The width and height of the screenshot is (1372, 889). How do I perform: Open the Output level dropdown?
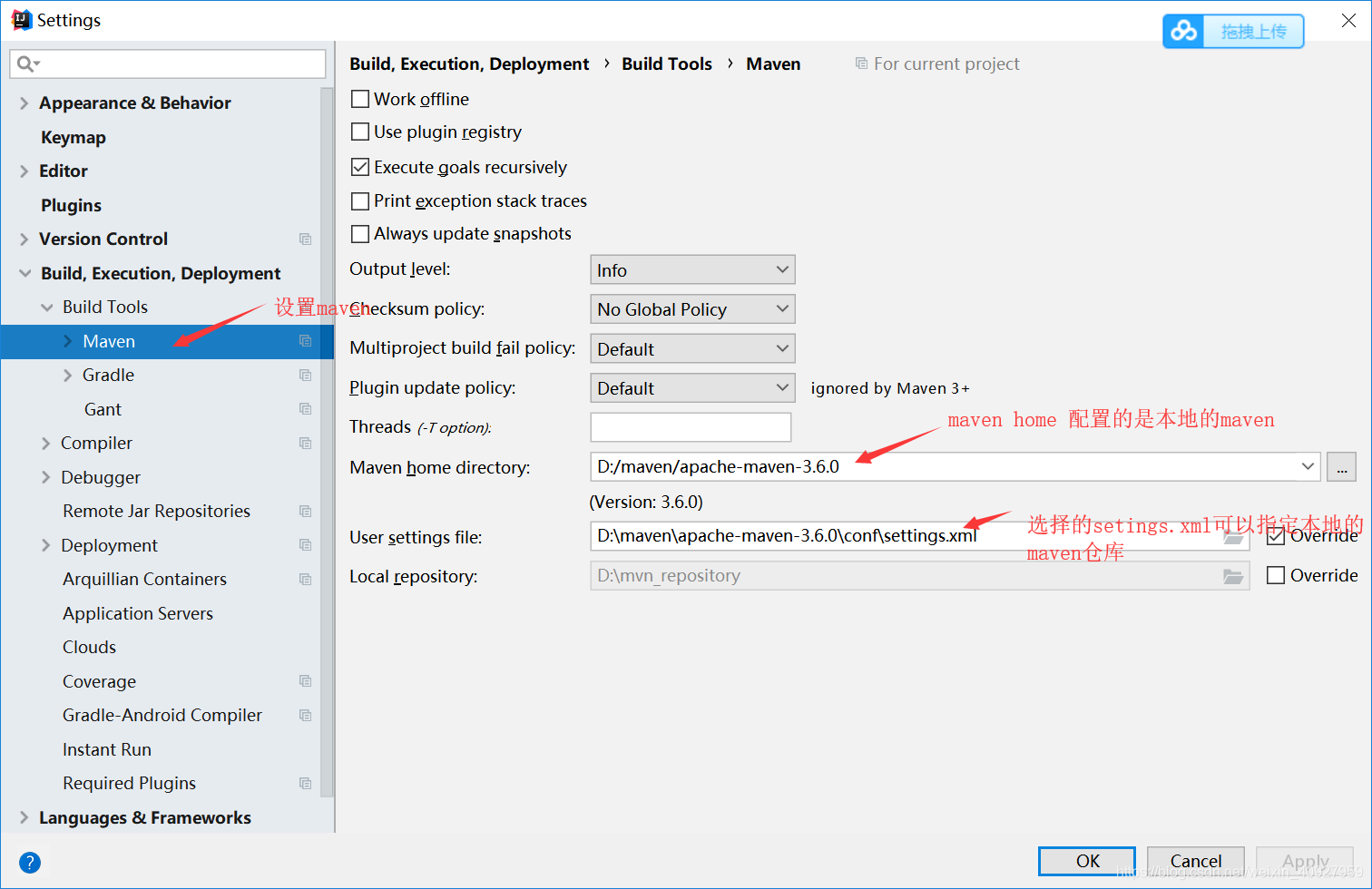pyautogui.click(x=691, y=269)
